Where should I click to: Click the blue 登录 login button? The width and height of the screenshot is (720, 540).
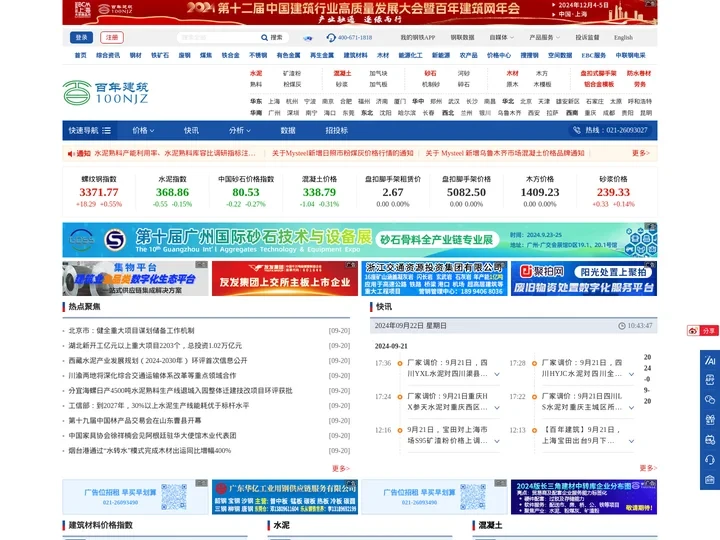click(x=81, y=38)
